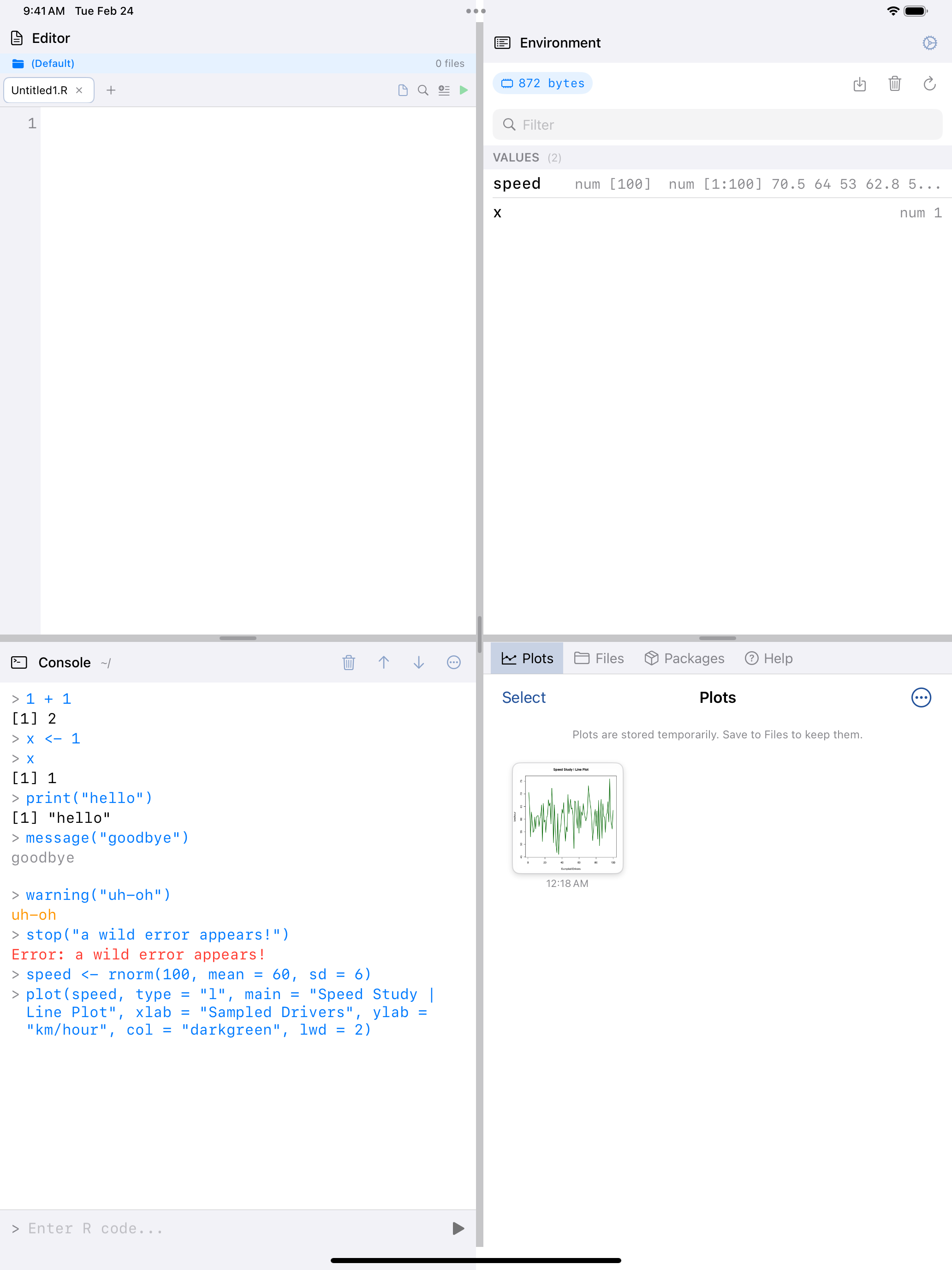Image resolution: width=952 pixels, height=1270 pixels.
Task: Recall previous command with the up arrow
Action: click(384, 663)
